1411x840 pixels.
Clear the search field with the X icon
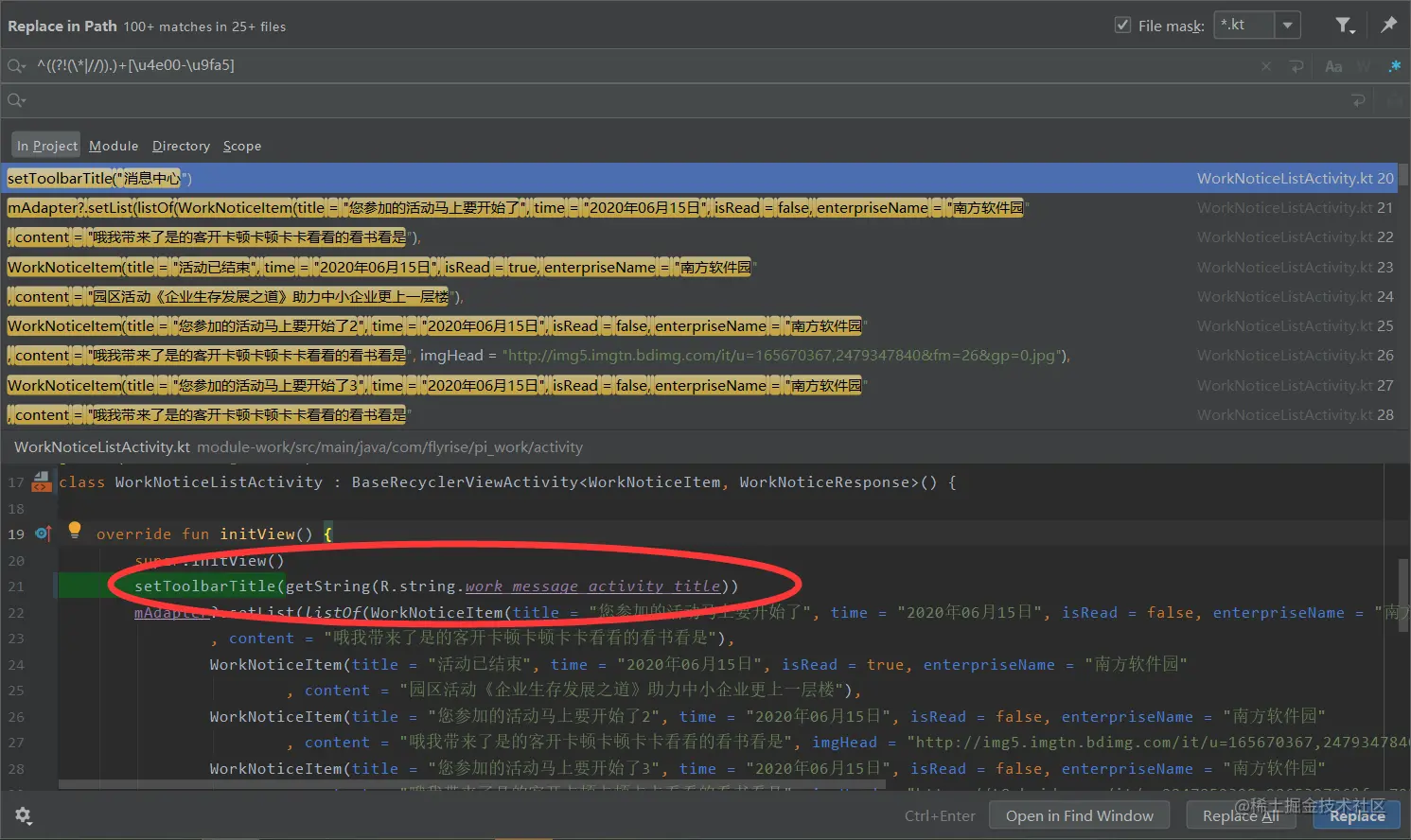pos(1266,66)
